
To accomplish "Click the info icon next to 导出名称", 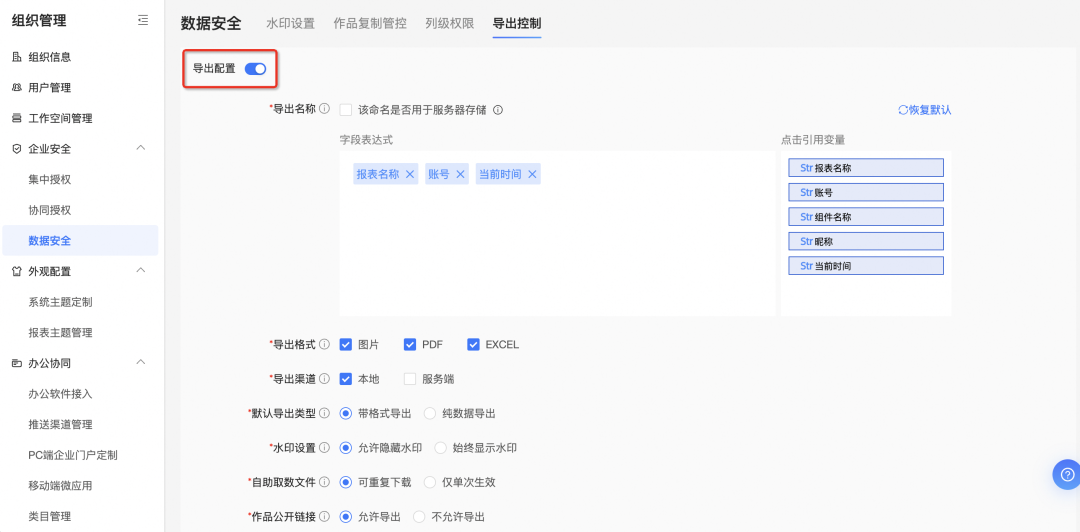I will coord(324,110).
